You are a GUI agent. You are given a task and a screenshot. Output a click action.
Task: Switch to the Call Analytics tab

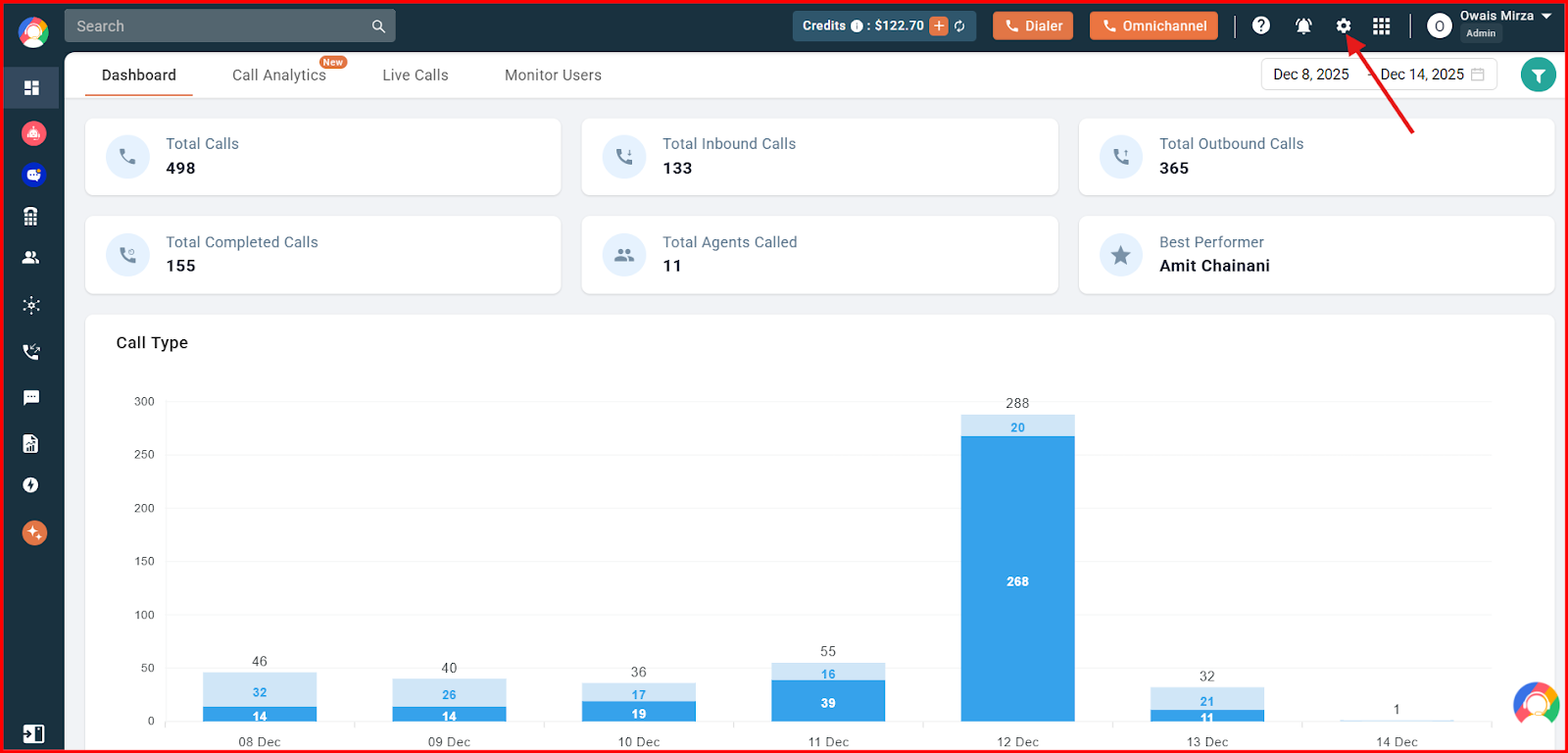[279, 75]
